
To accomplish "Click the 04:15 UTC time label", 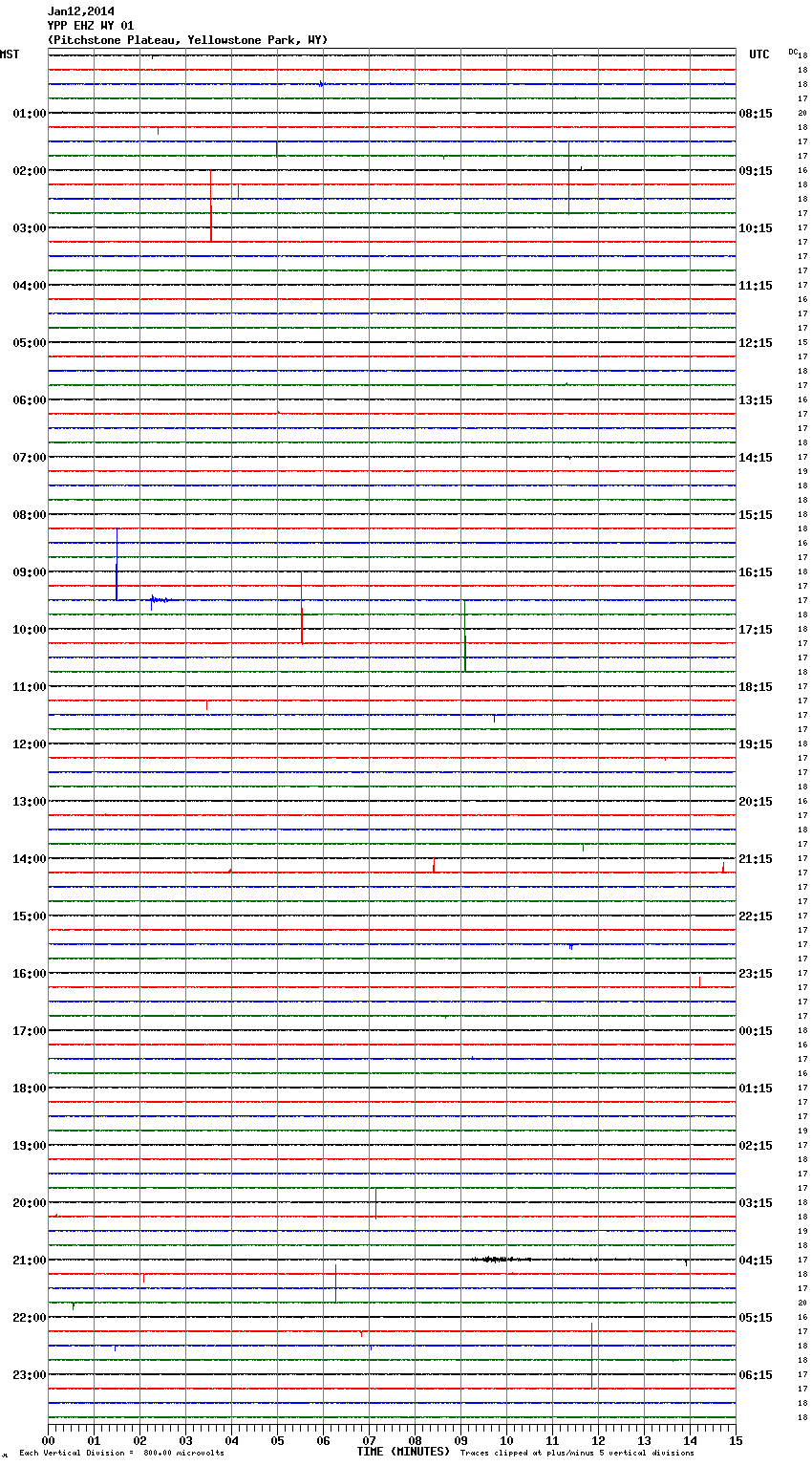I will (x=756, y=1261).
